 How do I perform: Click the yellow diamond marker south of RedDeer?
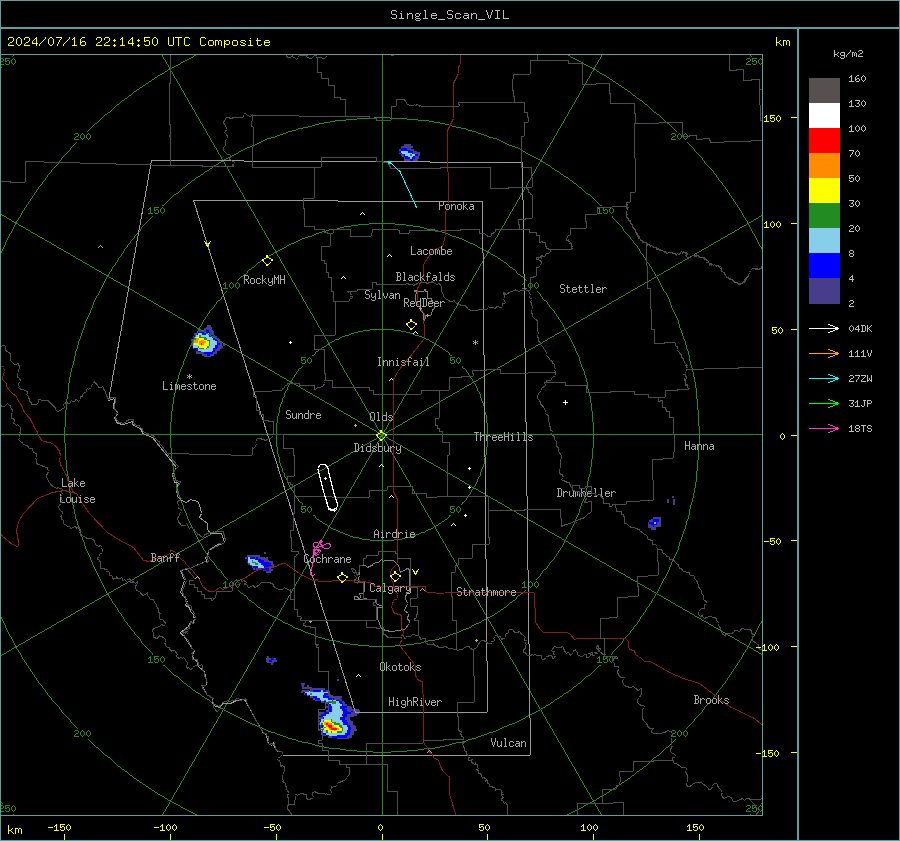click(411, 325)
